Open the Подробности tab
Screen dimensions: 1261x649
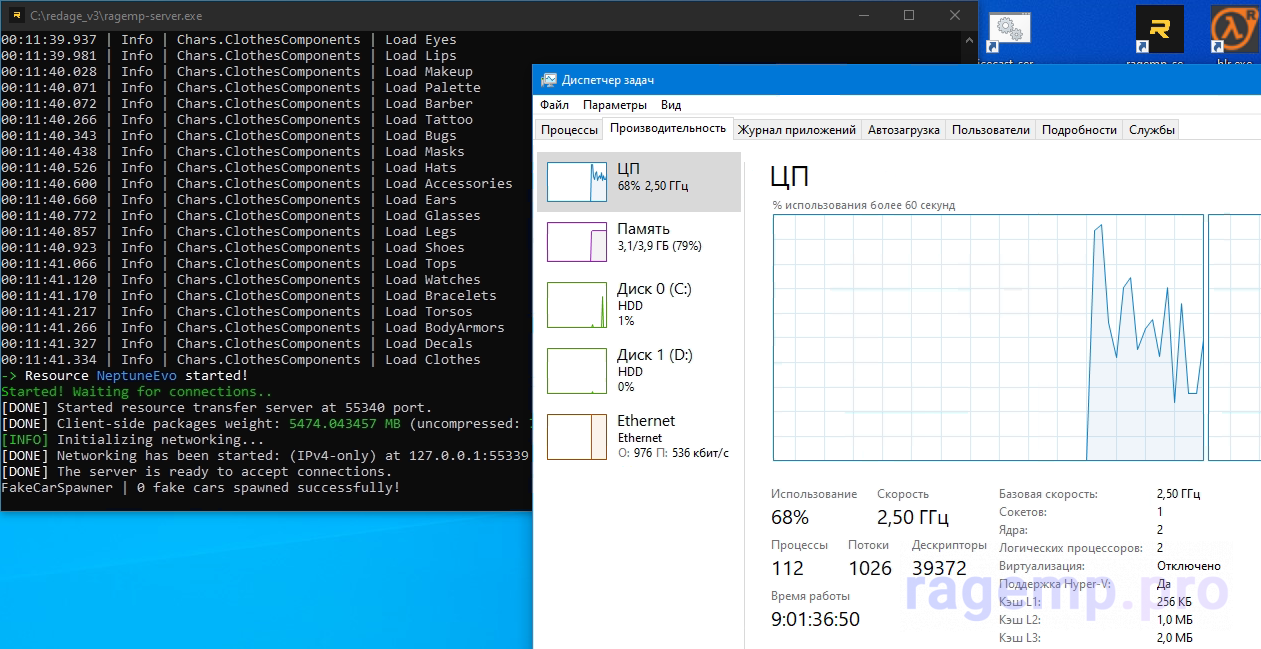(x=1079, y=130)
